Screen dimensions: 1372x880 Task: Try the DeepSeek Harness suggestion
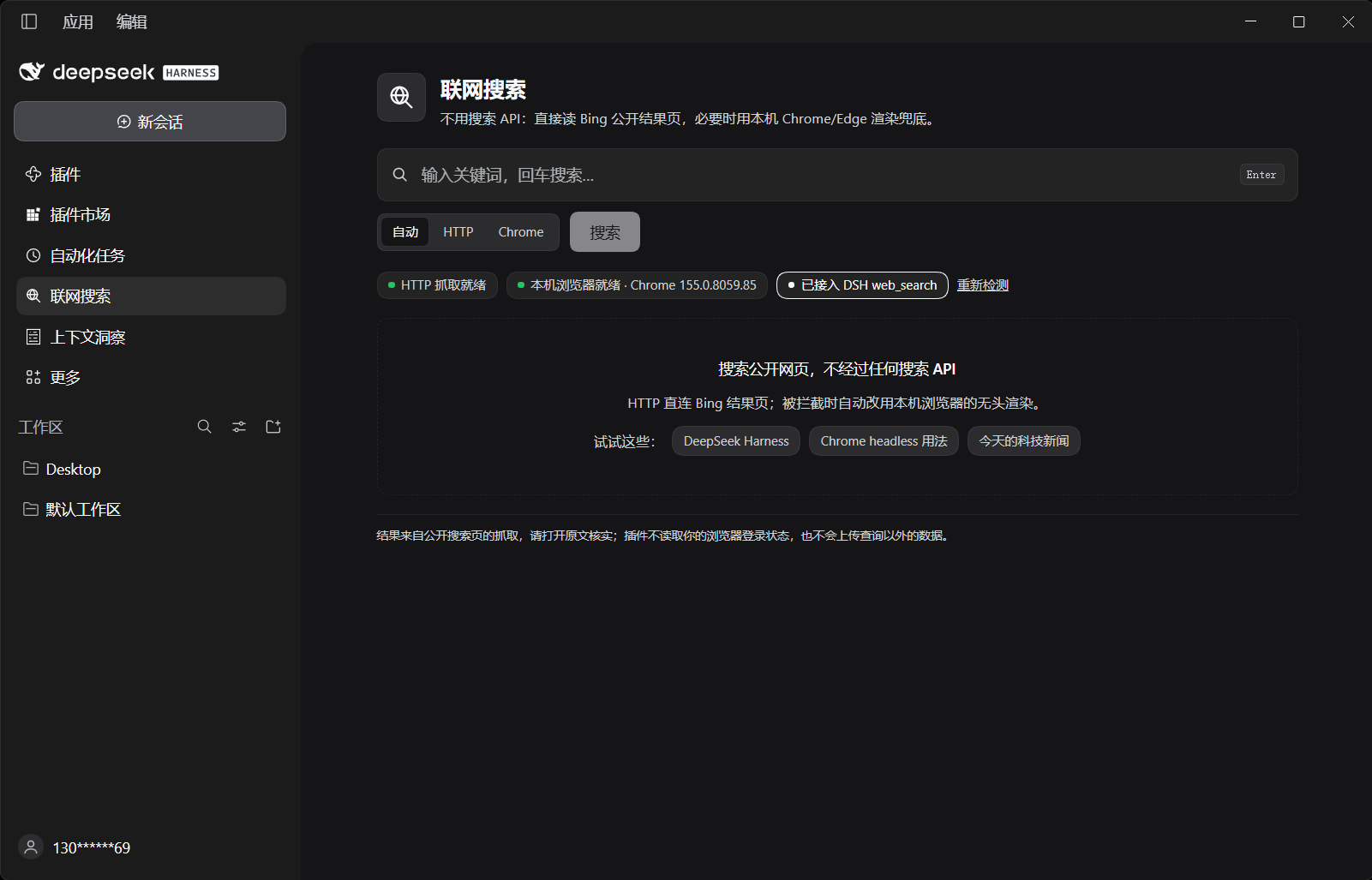(736, 441)
